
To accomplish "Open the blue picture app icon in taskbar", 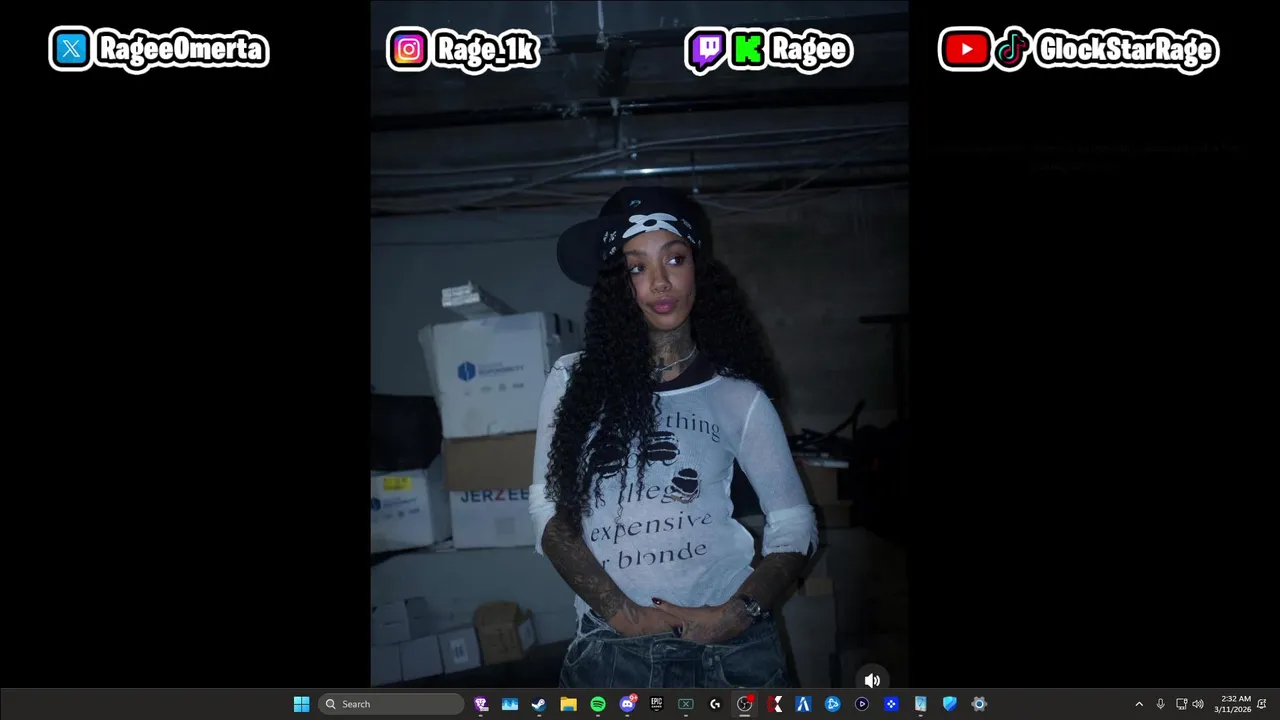I will [x=510, y=704].
